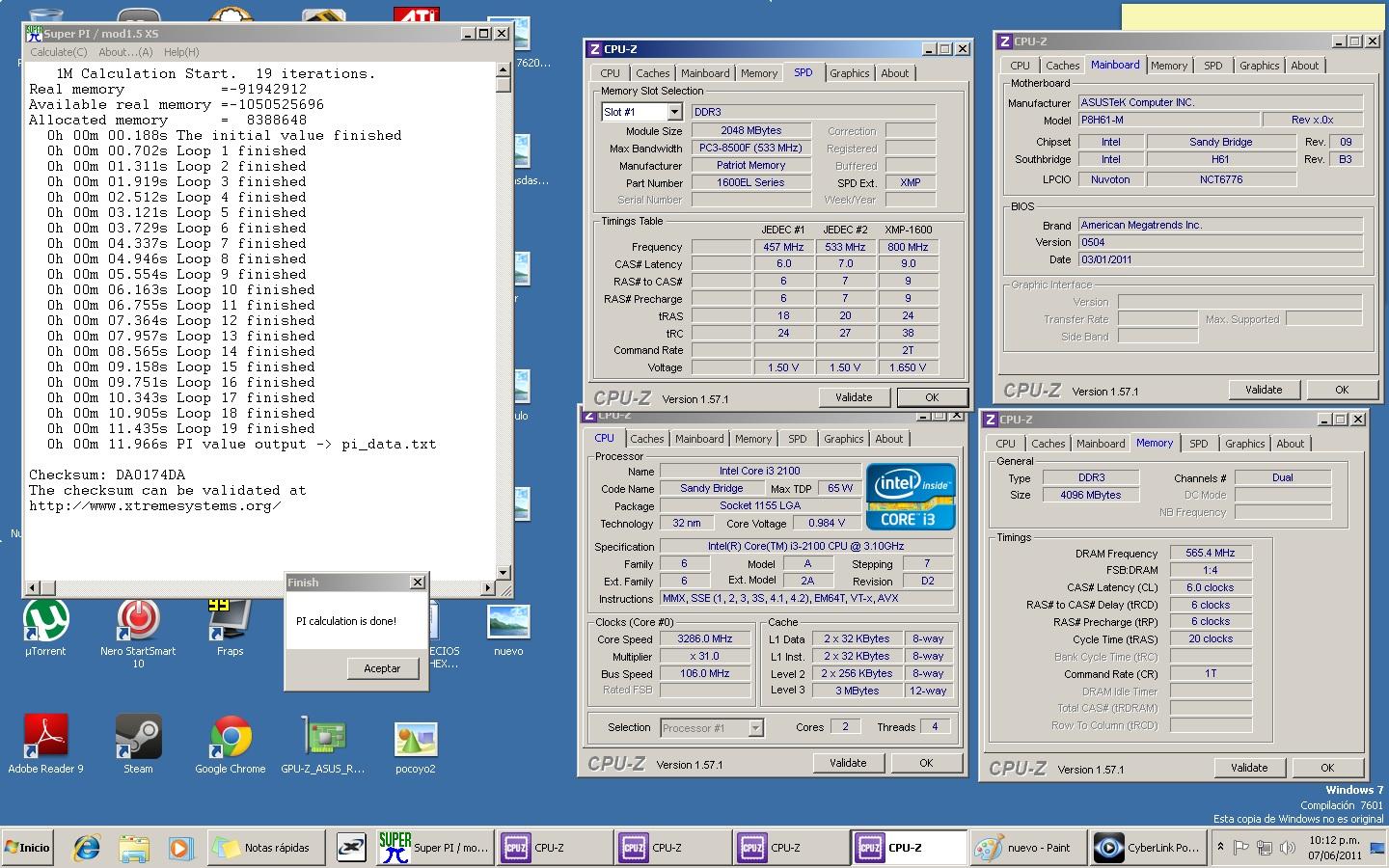Switch to the active CPU-Z taskbar button
The height and width of the screenshot is (868, 1389).
click(909, 848)
